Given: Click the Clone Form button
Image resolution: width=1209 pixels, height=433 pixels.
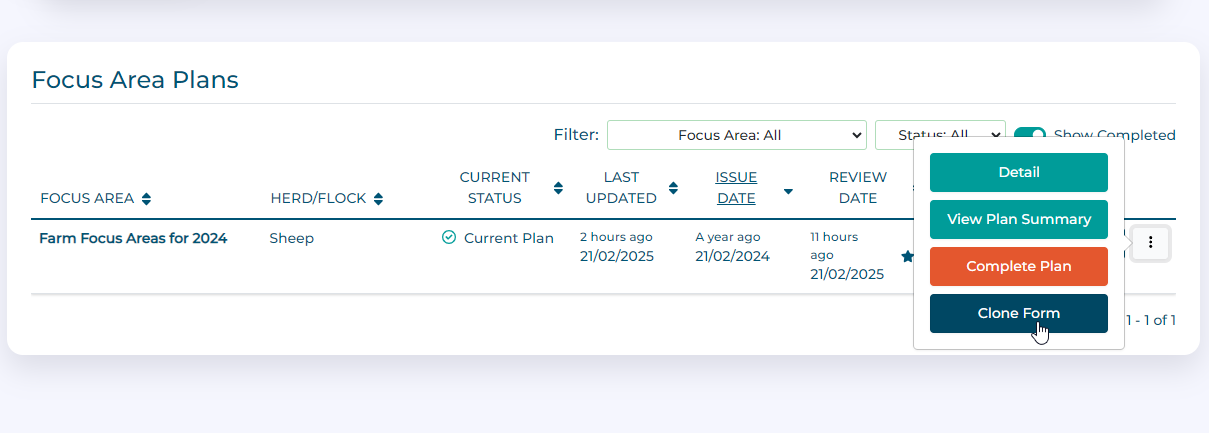Looking at the screenshot, I should (1018, 313).
